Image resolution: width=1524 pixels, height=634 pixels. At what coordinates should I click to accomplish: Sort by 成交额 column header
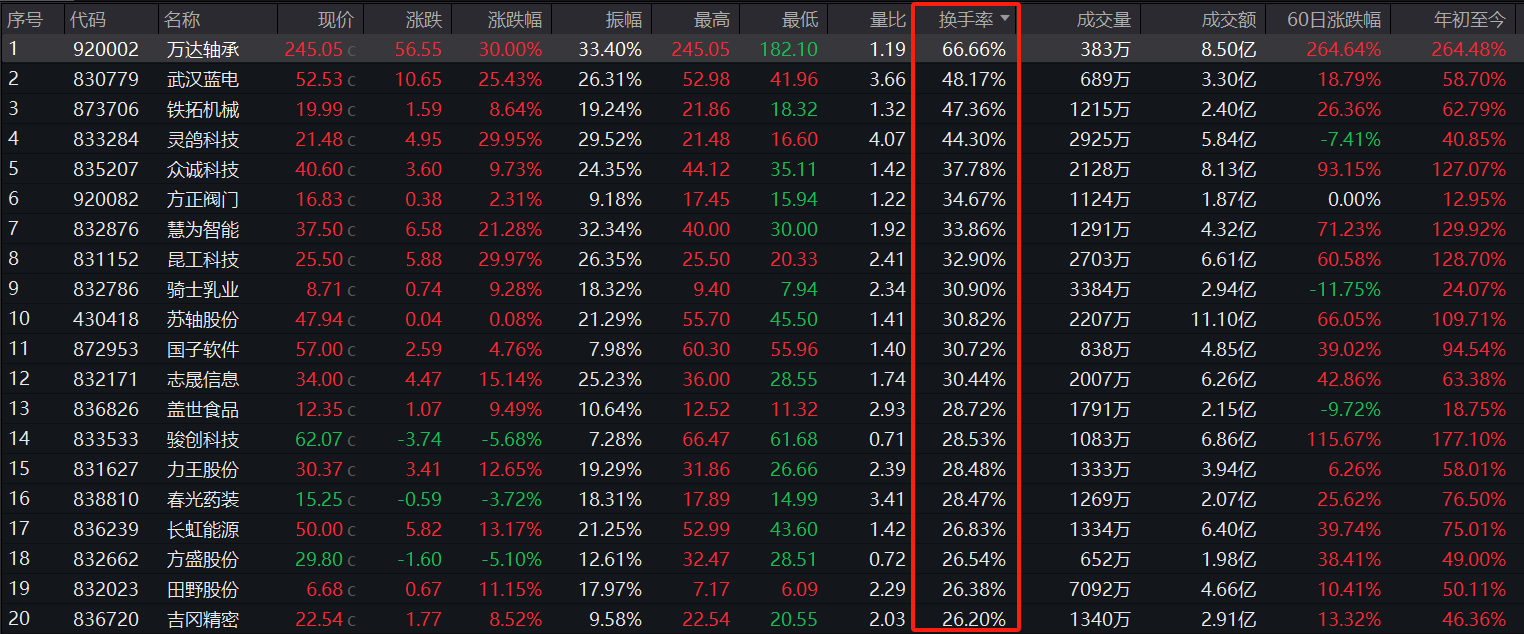coord(1229,19)
